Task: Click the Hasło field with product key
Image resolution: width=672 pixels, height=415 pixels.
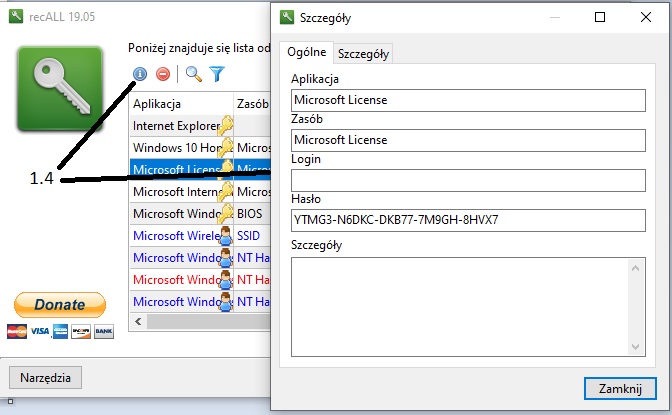Action: coord(468,220)
